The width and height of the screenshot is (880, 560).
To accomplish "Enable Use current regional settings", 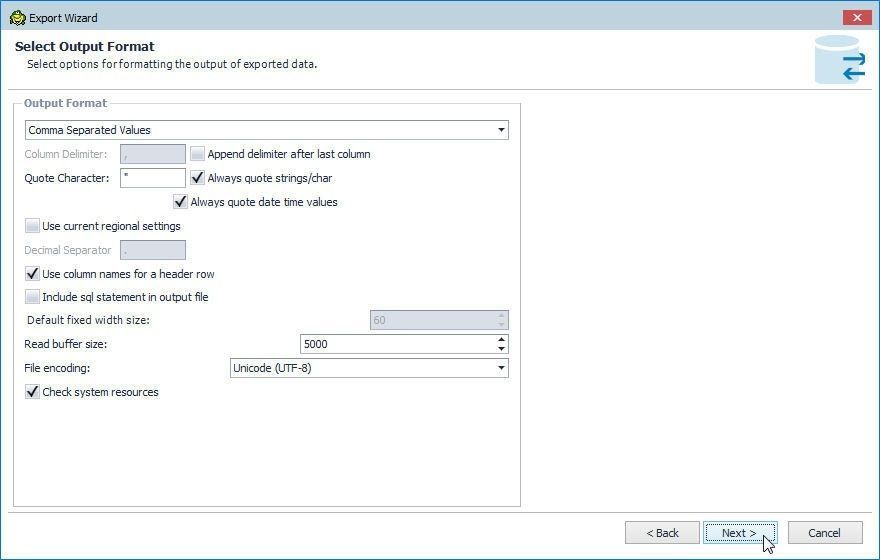I will coord(33,226).
